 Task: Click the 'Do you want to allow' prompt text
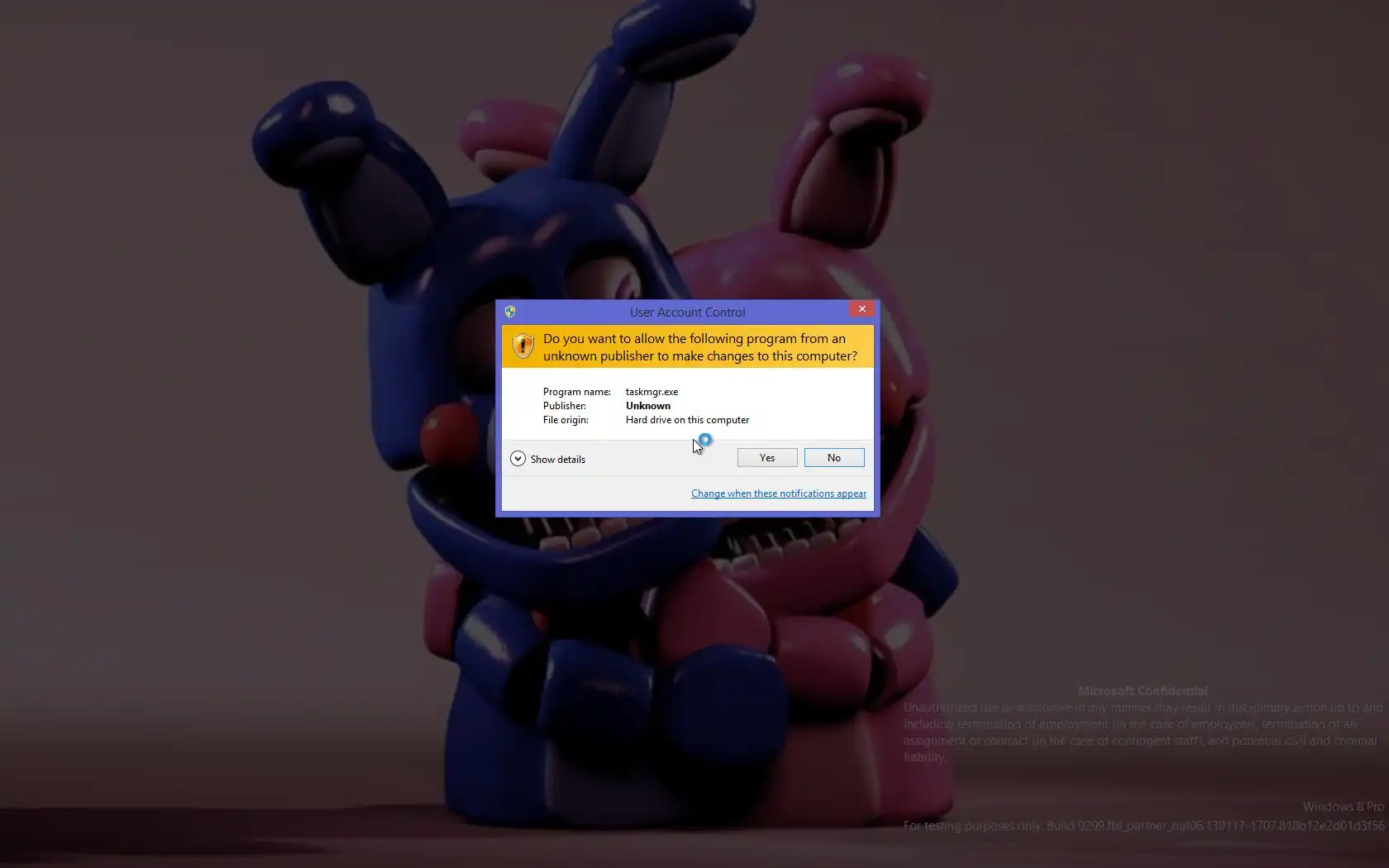point(700,347)
